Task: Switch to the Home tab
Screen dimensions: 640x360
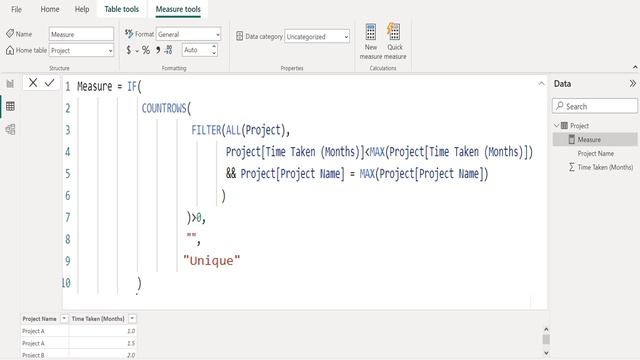Action: point(50,9)
